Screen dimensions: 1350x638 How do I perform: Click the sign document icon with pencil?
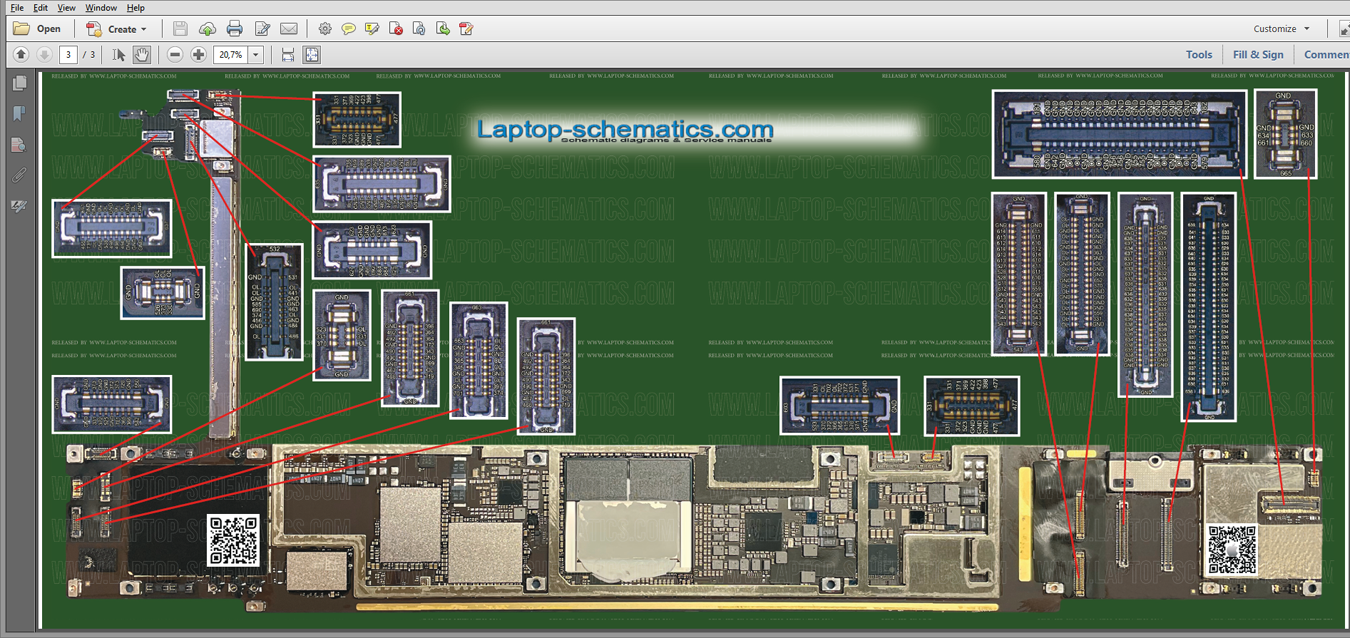pos(466,29)
